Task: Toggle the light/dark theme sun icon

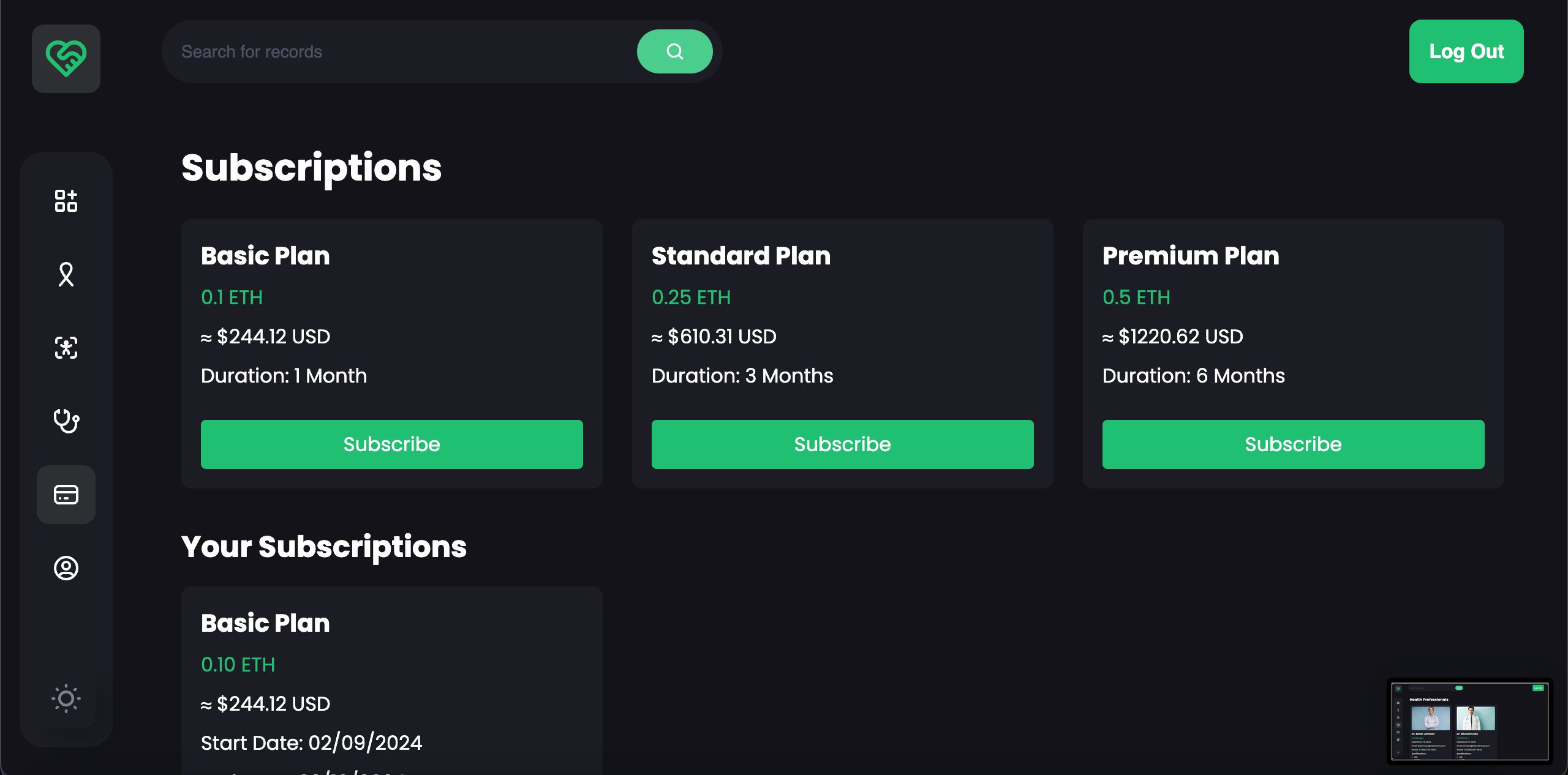Action: coord(66,698)
